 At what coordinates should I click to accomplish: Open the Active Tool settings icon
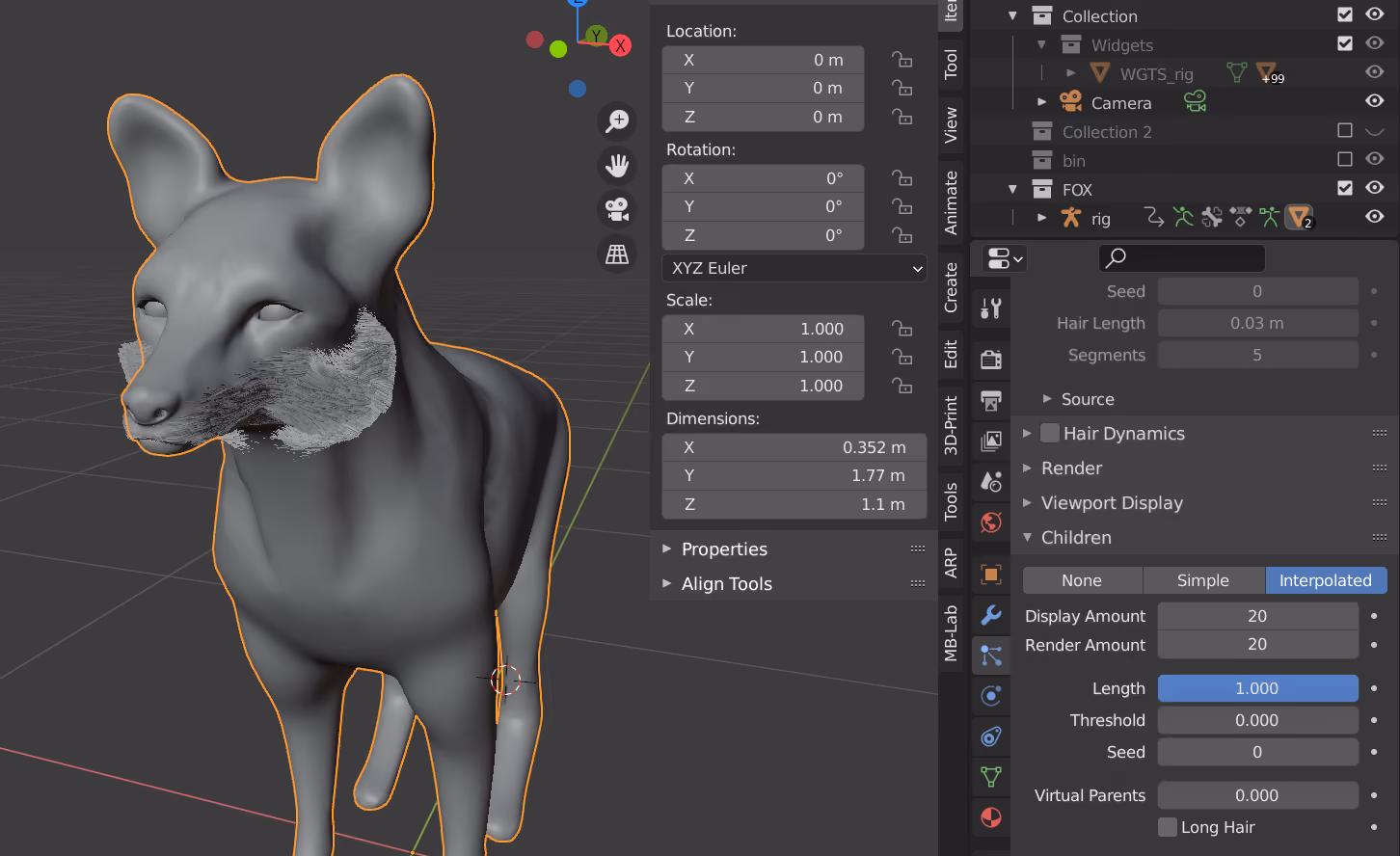(991, 308)
